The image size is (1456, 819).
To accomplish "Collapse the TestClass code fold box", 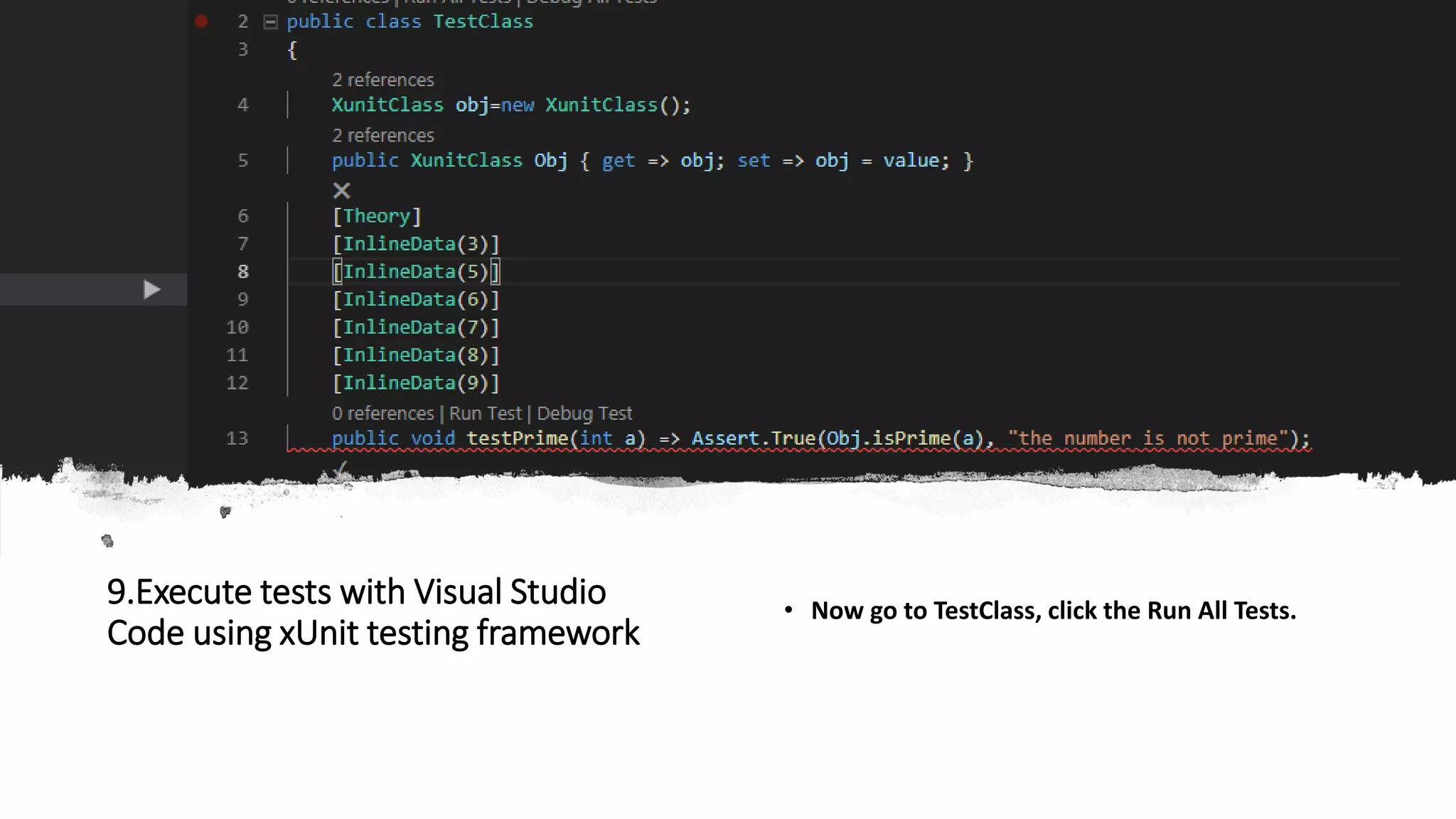I will tap(270, 22).
